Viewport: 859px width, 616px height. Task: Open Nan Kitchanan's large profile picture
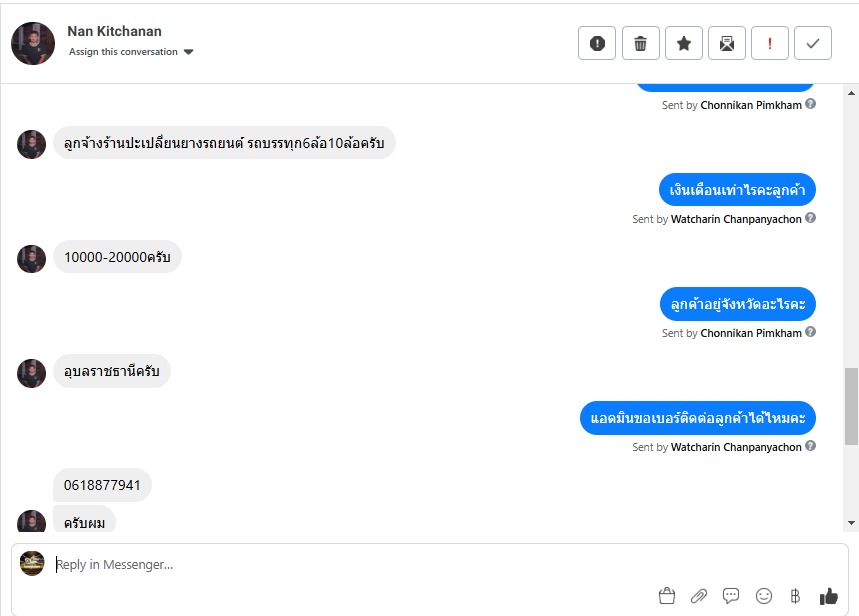click(x=33, y=43)
